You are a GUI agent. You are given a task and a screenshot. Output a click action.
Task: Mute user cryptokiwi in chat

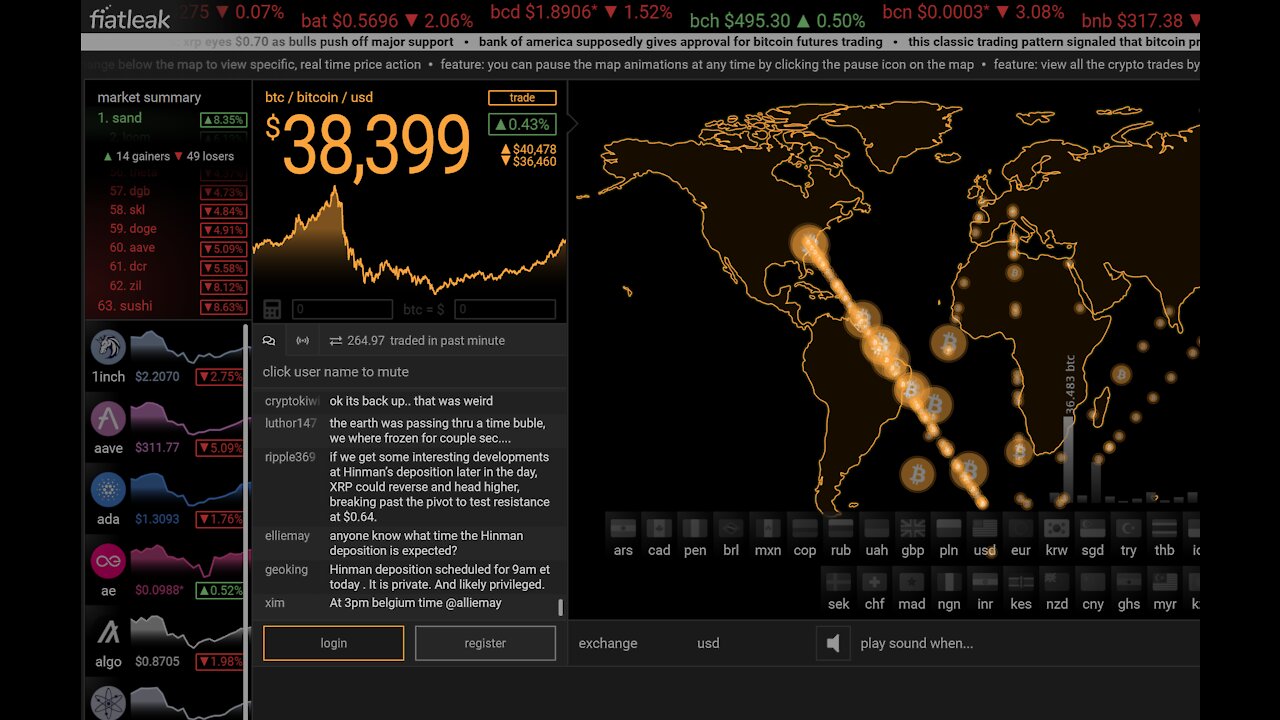(290, 401)
